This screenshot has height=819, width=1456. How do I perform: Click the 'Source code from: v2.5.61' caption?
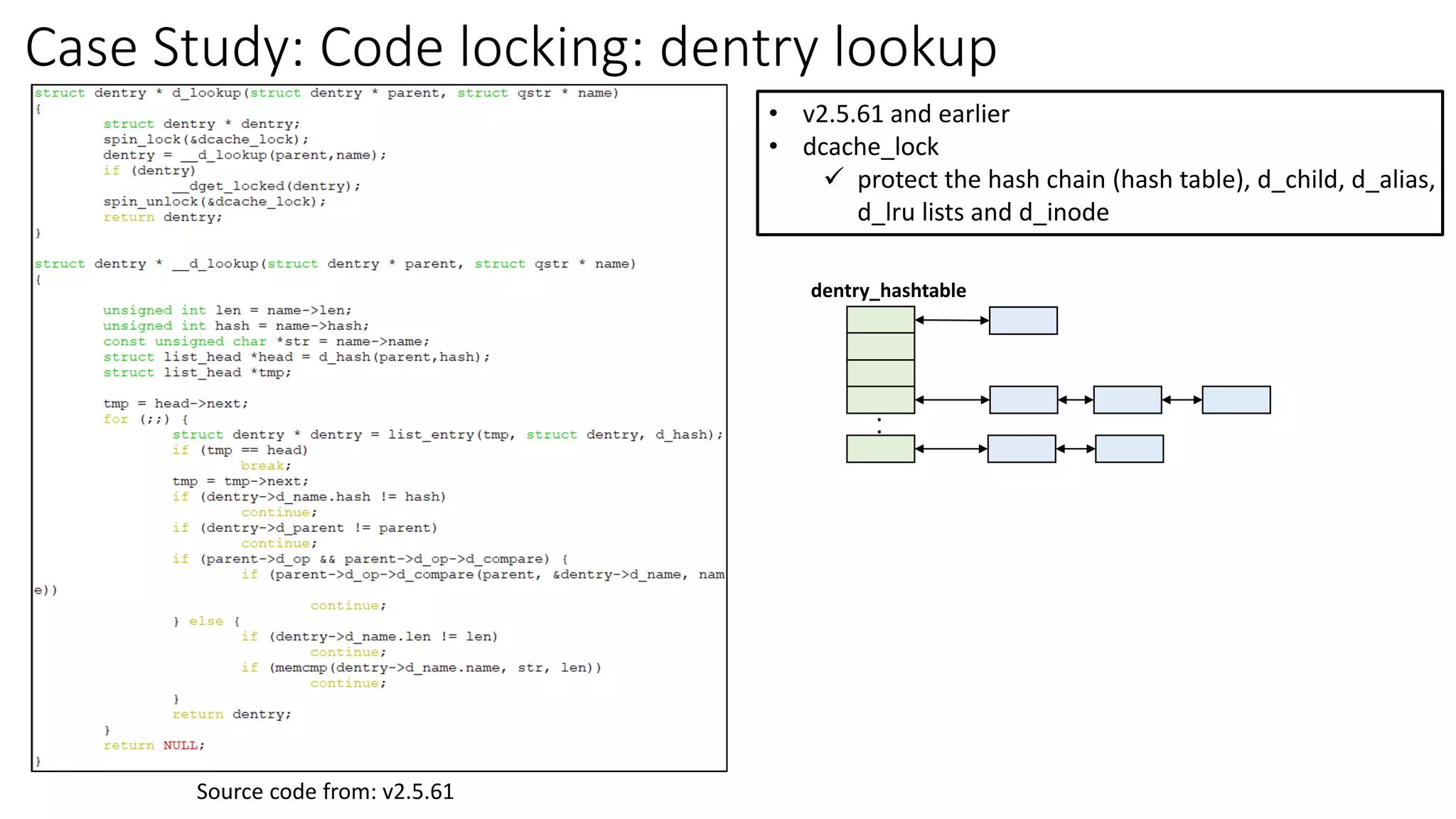tap(325, 792)
